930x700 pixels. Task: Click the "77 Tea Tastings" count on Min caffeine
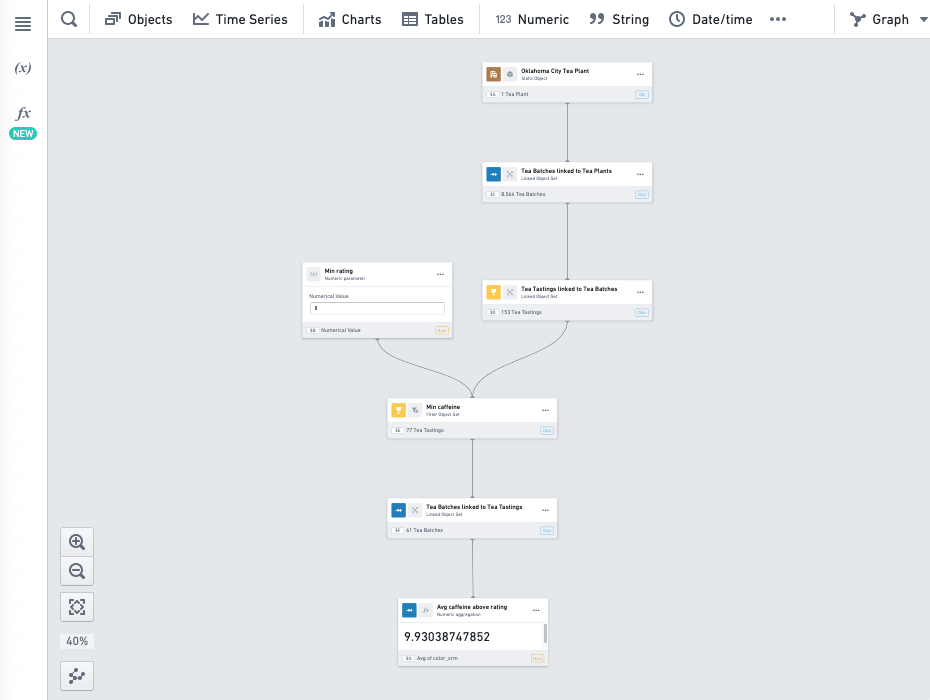coord(425,430)
